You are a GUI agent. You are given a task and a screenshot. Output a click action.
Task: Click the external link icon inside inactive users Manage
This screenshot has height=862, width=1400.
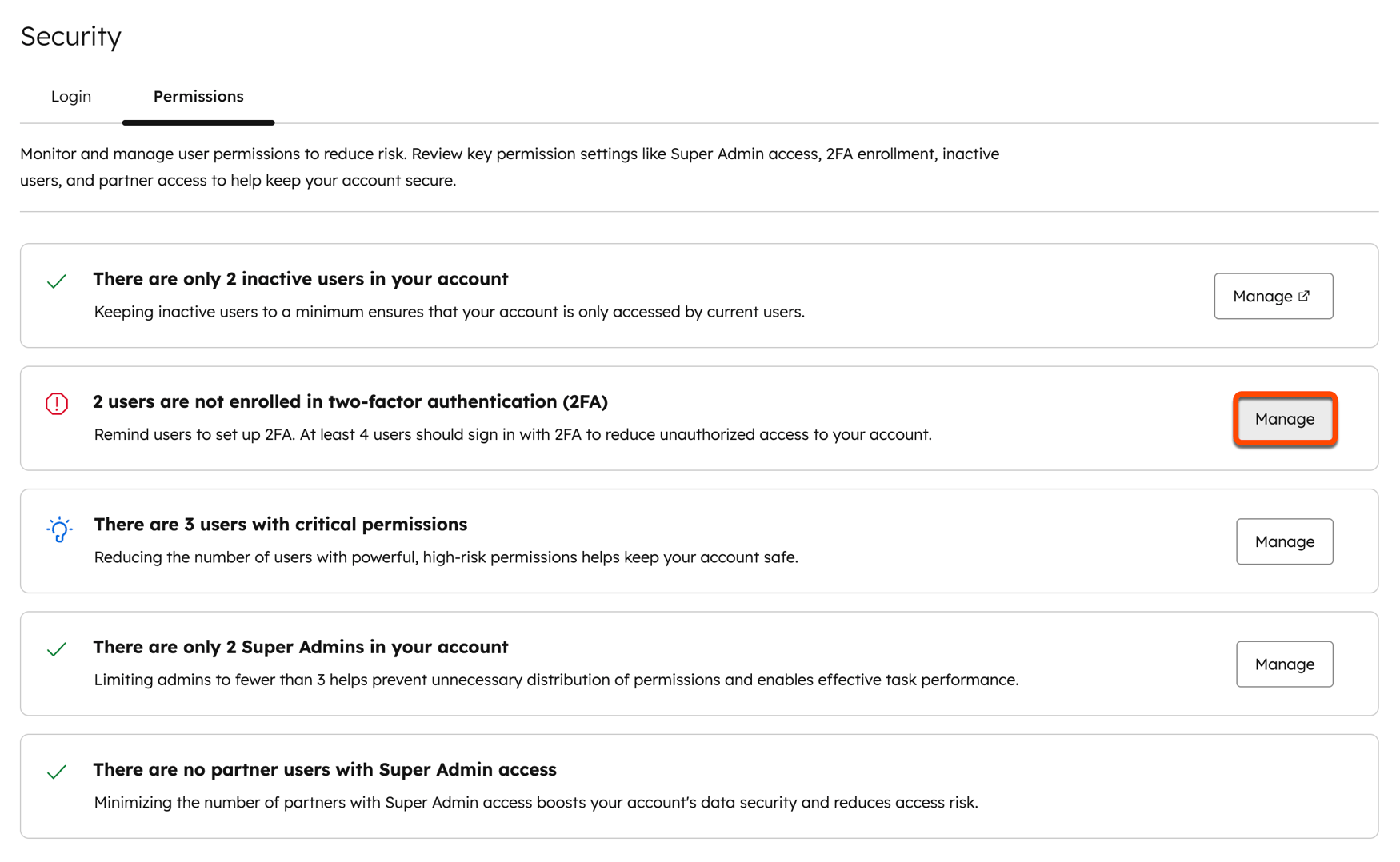(1305, 295)
